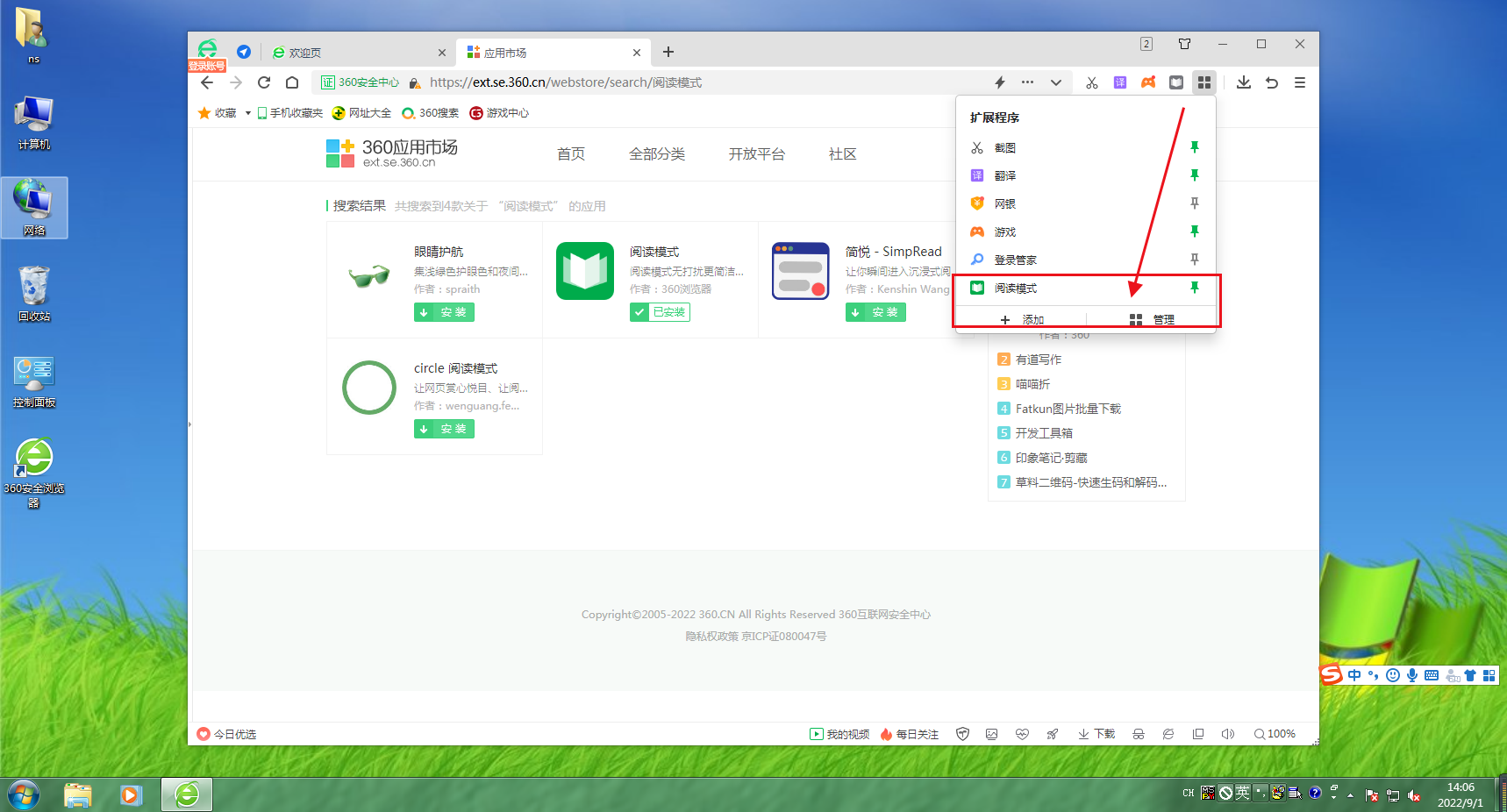Open 有道写作 in ranking list
1507x812 pixels.
coord(1039,360)
